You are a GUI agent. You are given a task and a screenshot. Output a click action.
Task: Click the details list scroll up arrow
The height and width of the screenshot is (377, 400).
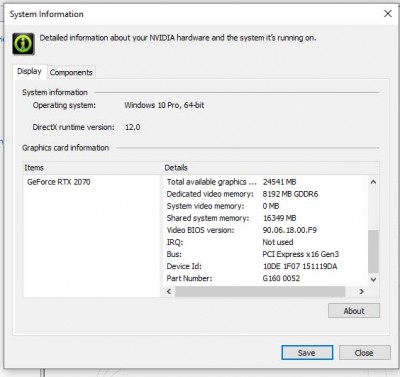tap(373, 182)
